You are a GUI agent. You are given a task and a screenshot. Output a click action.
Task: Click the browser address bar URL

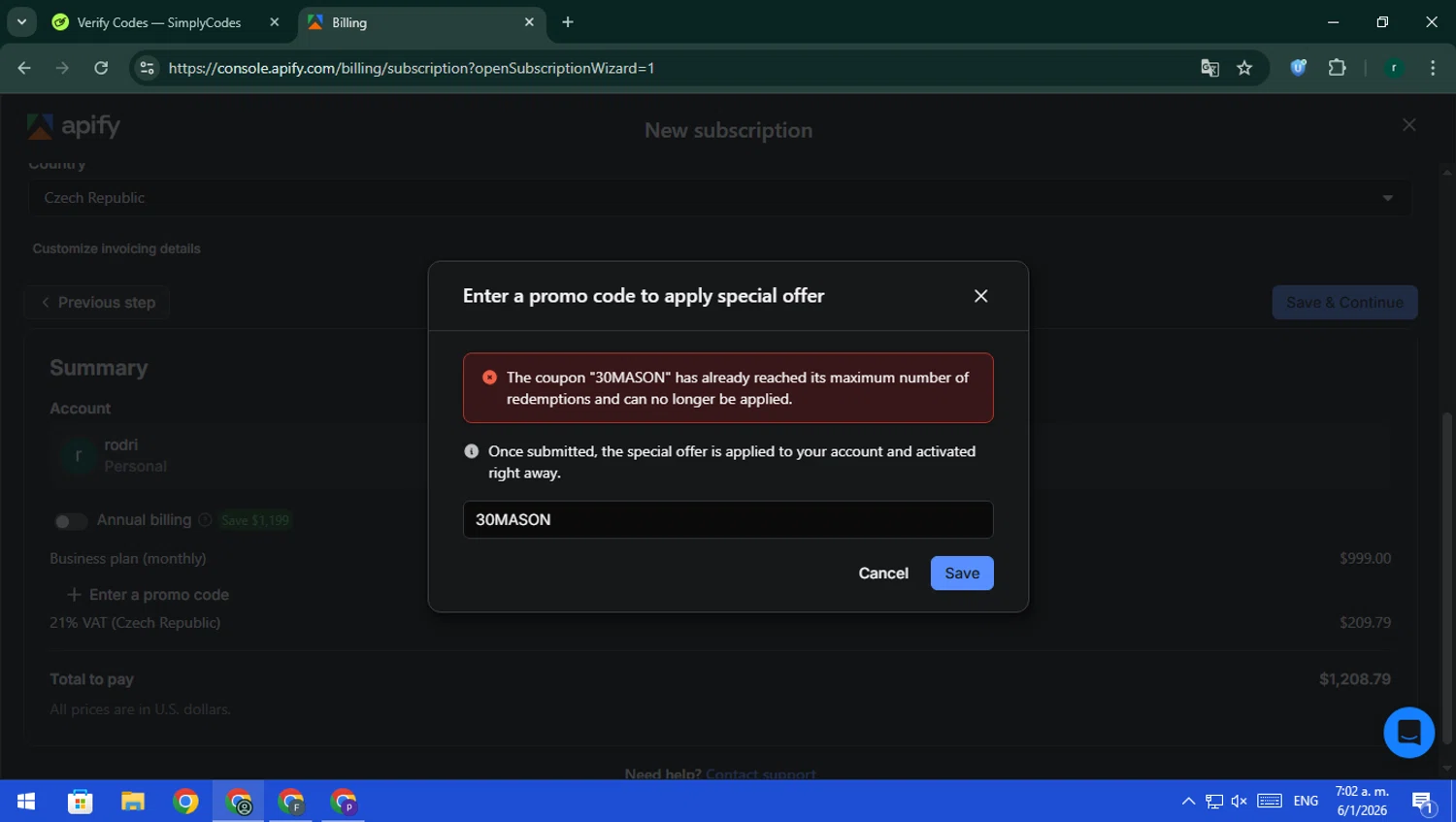click(412, 68)
